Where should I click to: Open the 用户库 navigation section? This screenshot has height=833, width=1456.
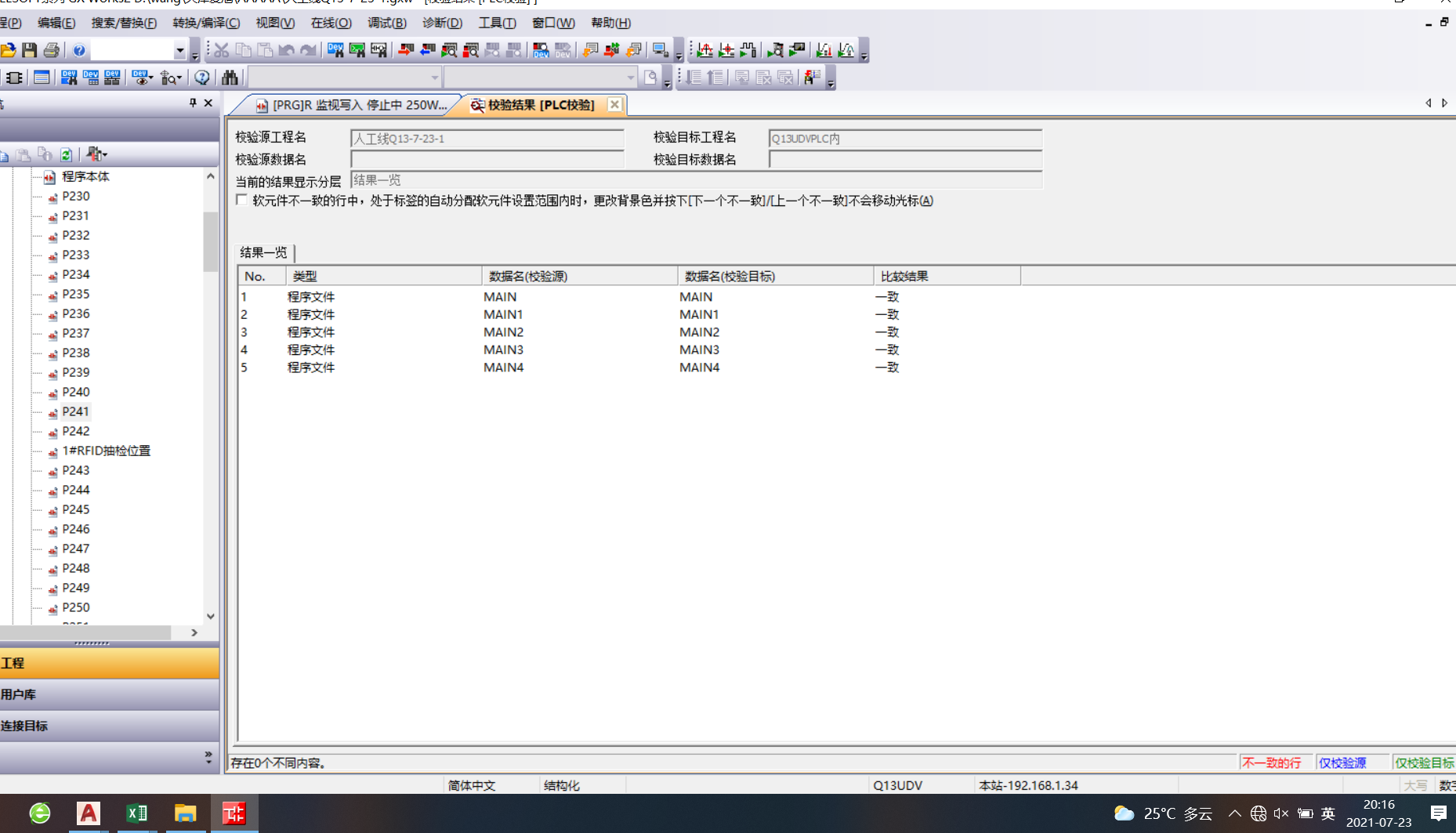(x=110, y=694)
